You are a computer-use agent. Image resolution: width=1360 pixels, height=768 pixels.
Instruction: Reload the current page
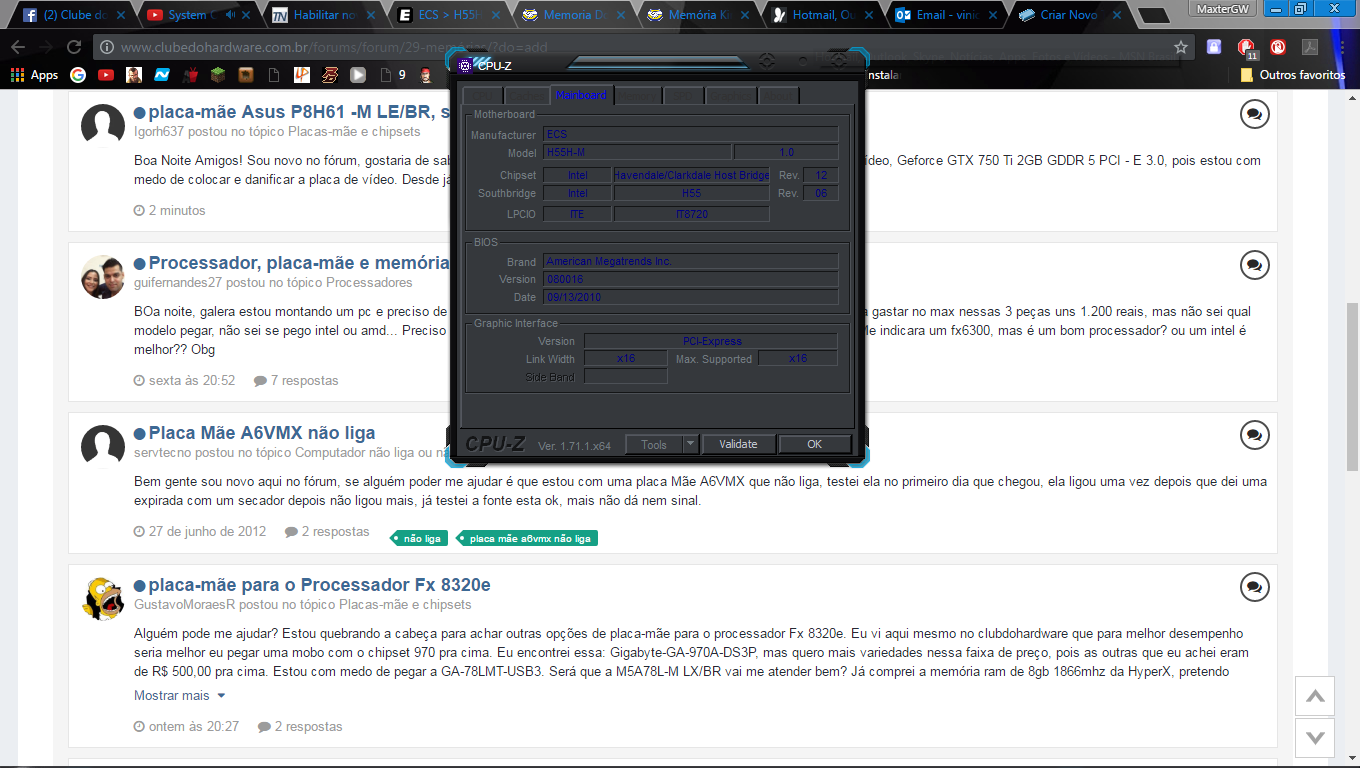pyautogui.click(x=74, y=47)
